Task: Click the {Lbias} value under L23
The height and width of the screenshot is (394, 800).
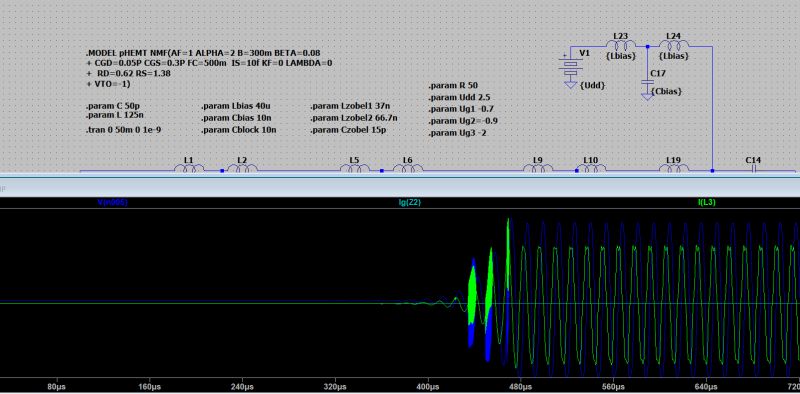Action: 621,56
